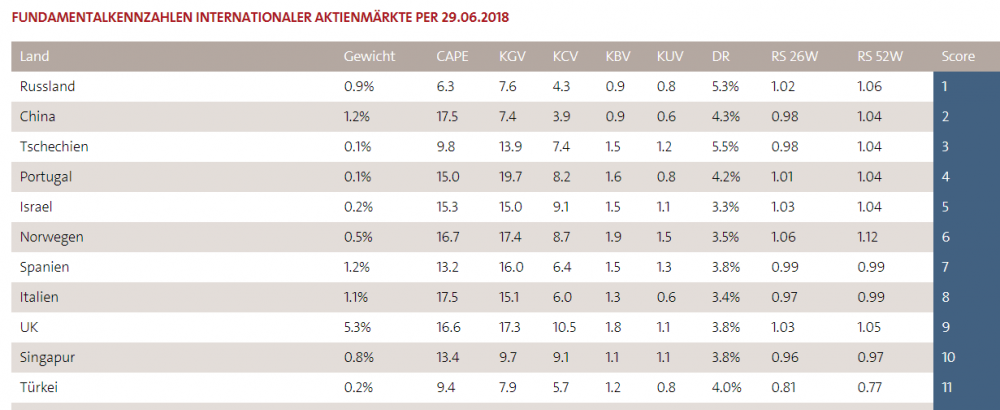Select the Score column header
The width and height of the screenshot is (1000, 410).
tap(958, 57)
